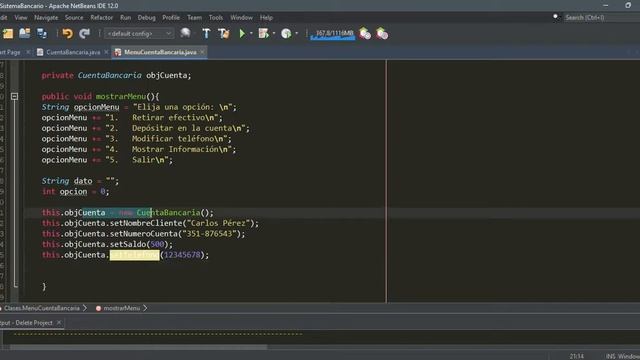Screen dimensions: 640x360
Task: Open the Source menu
Action: [x=74, y=18]
